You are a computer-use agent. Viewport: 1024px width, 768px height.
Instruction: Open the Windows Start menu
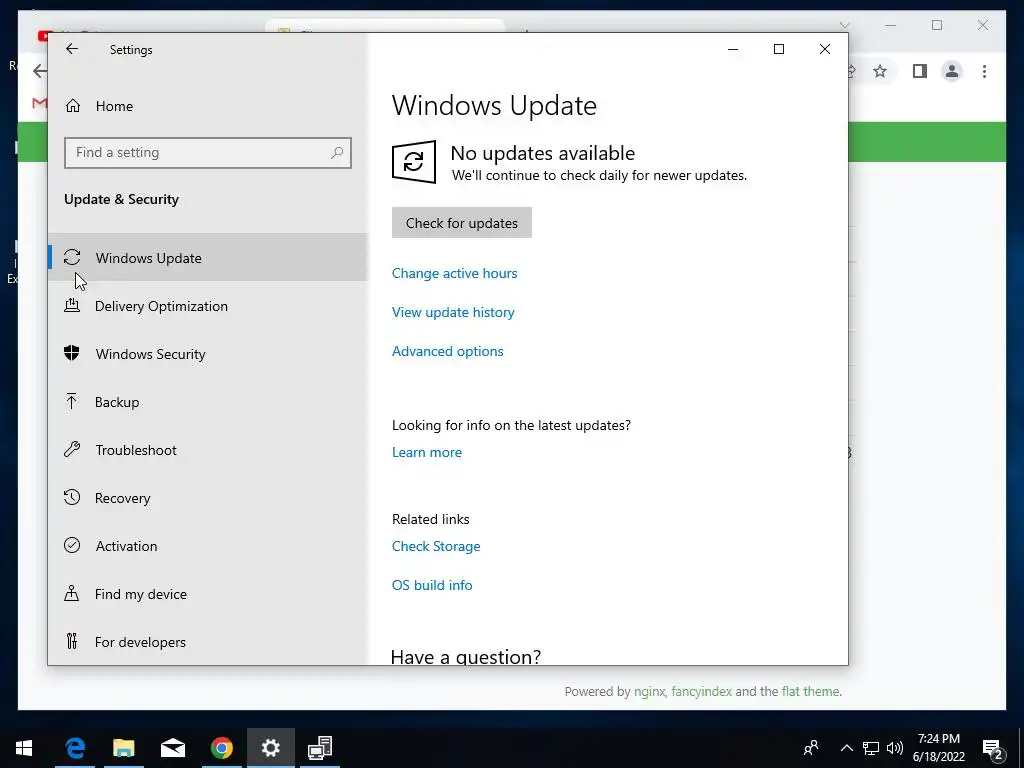pos(24,748)
